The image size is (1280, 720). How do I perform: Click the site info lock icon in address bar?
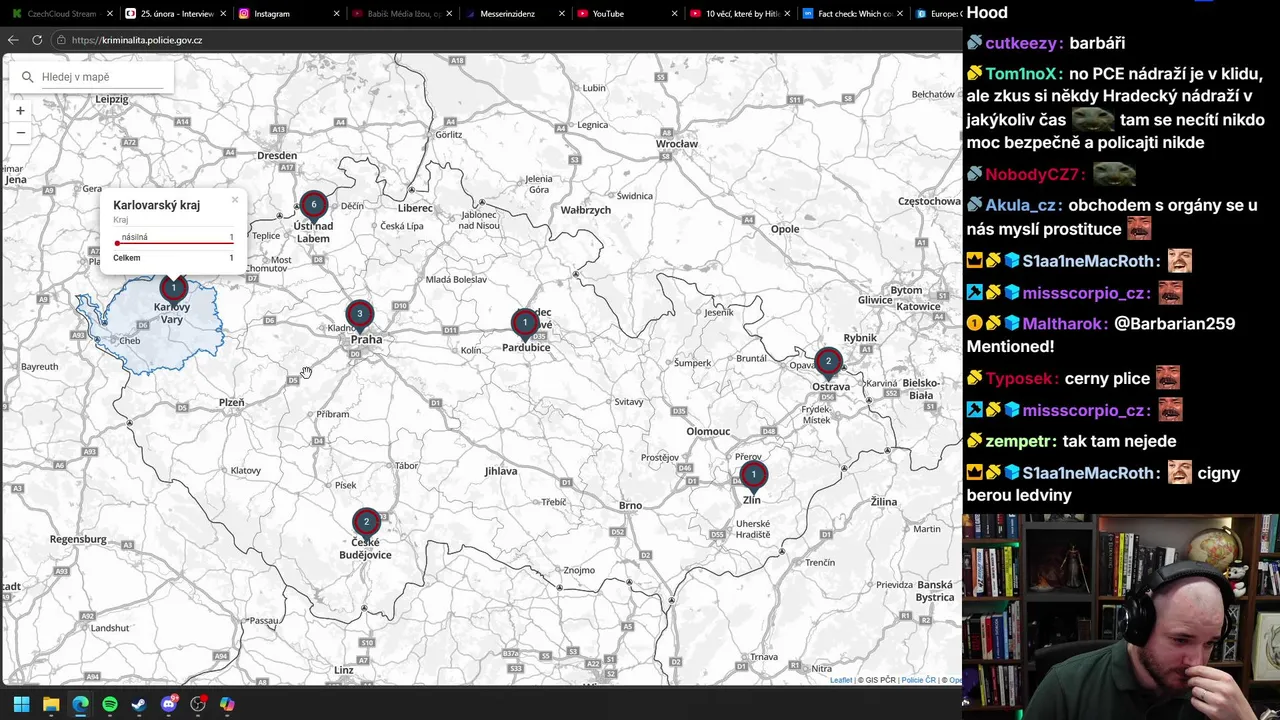(x=62, y=40)
